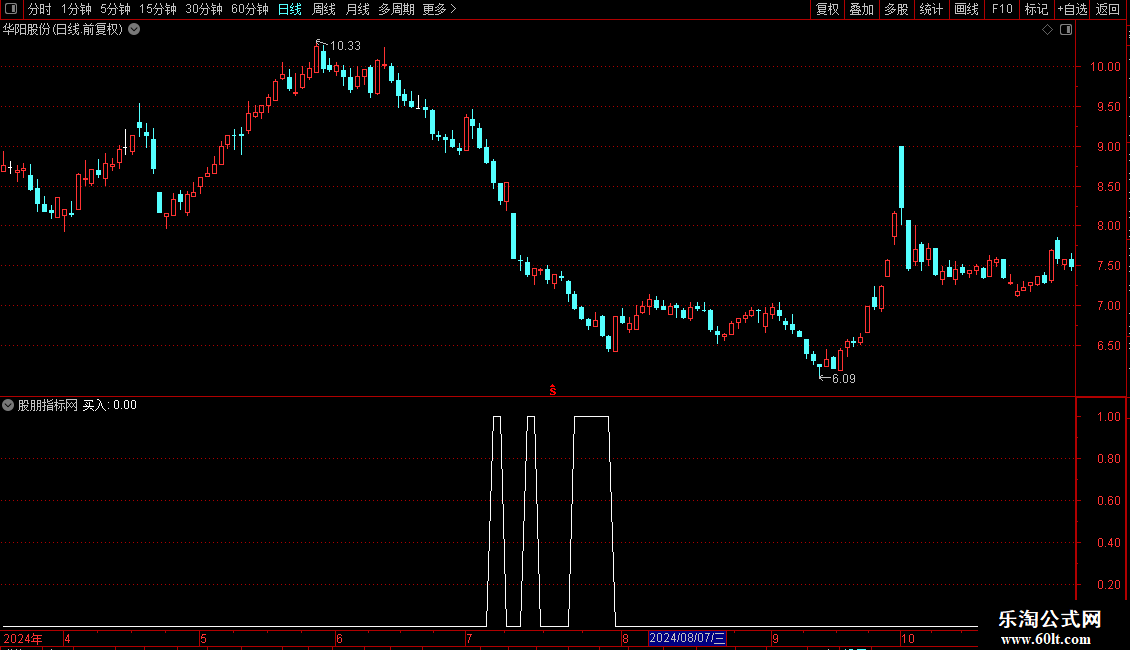Image resolution: width=1130 pixels, height=650 pixels.
Task: Click the 10.00 price axis label
Action: pos(1105,67)
